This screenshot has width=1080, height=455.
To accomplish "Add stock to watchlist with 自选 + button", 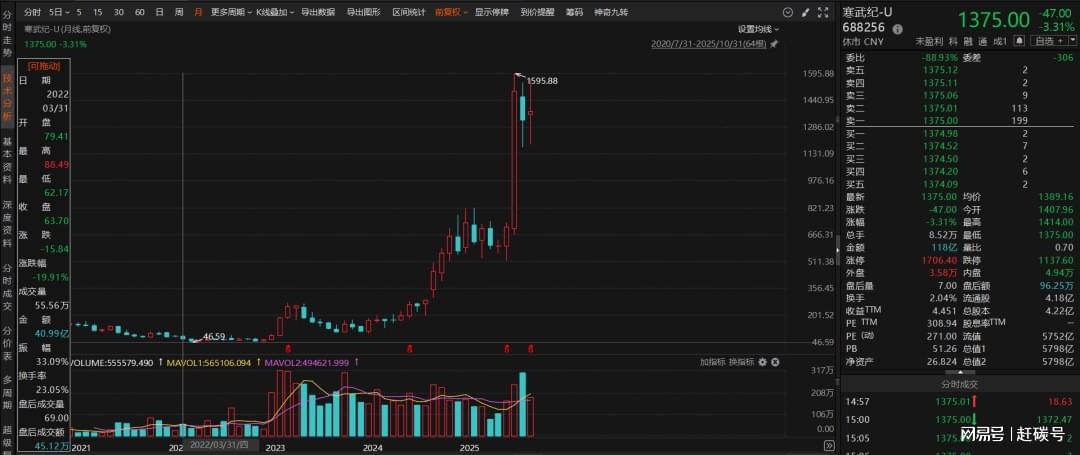I will 1048,41.
